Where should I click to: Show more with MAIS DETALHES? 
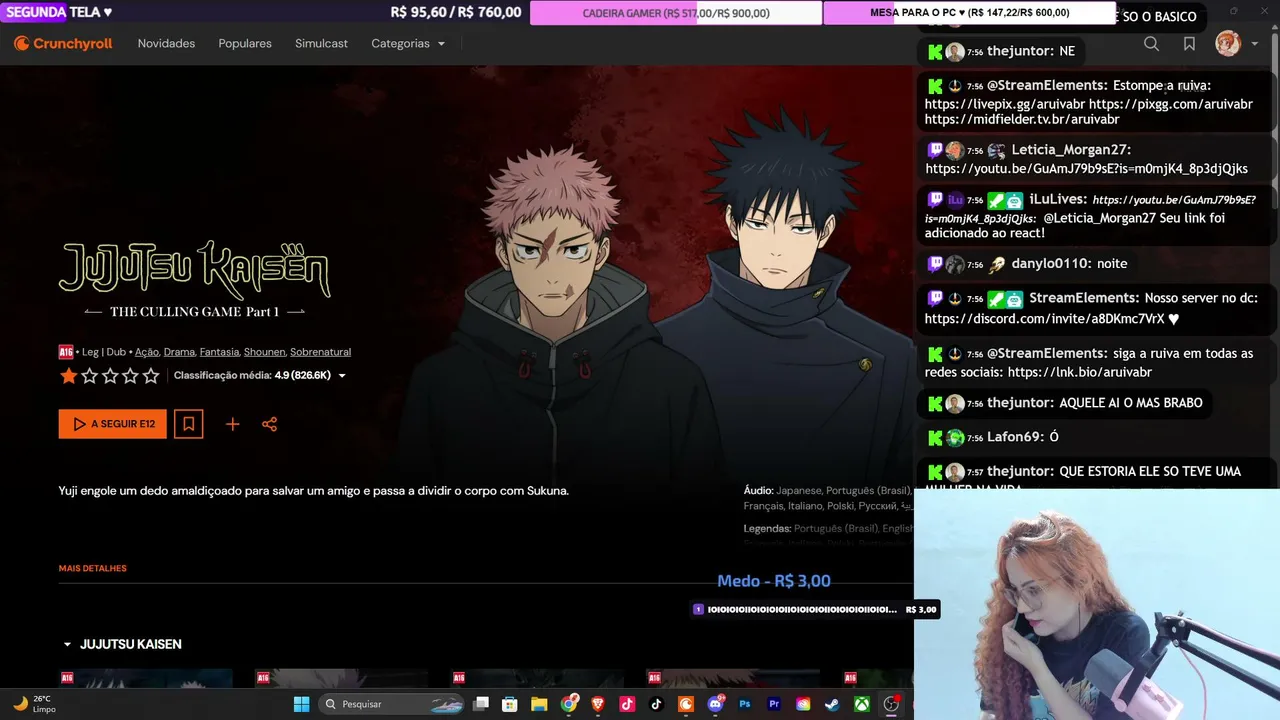[x=93, y=569]
